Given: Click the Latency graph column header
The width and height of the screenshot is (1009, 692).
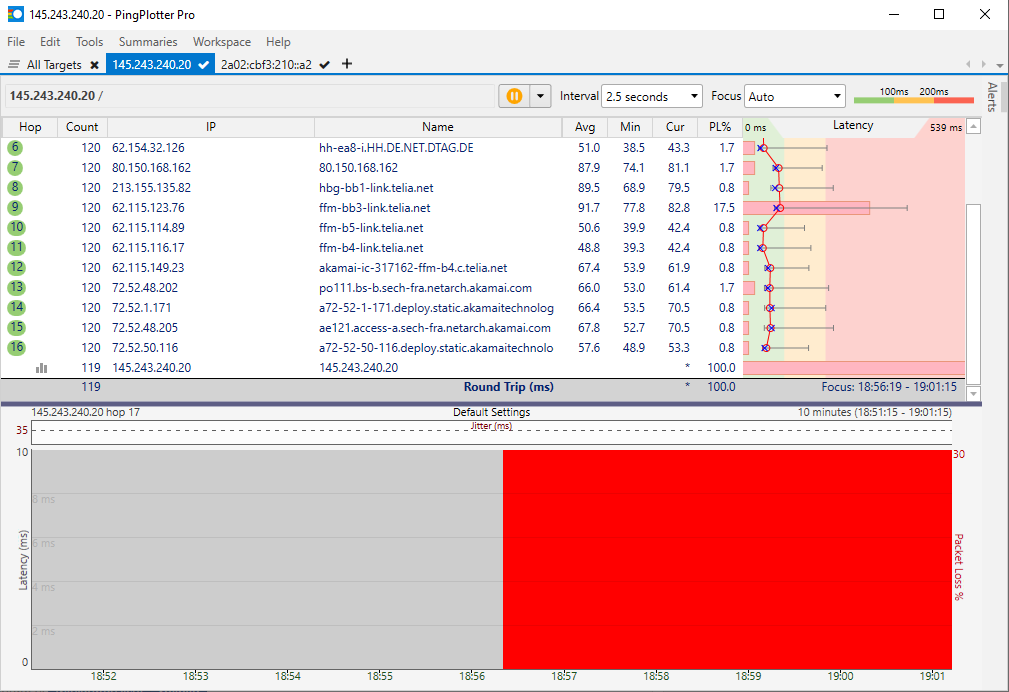Looking at the screenshot, I should tap(853, 126).
